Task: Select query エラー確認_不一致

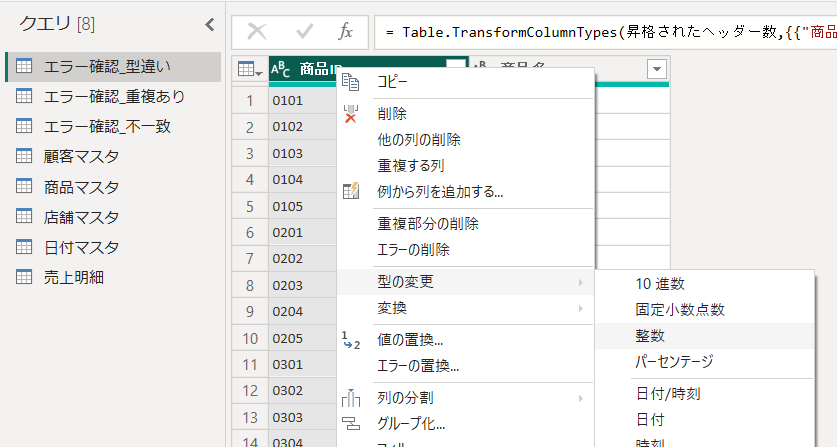Action: click(113, 127)
